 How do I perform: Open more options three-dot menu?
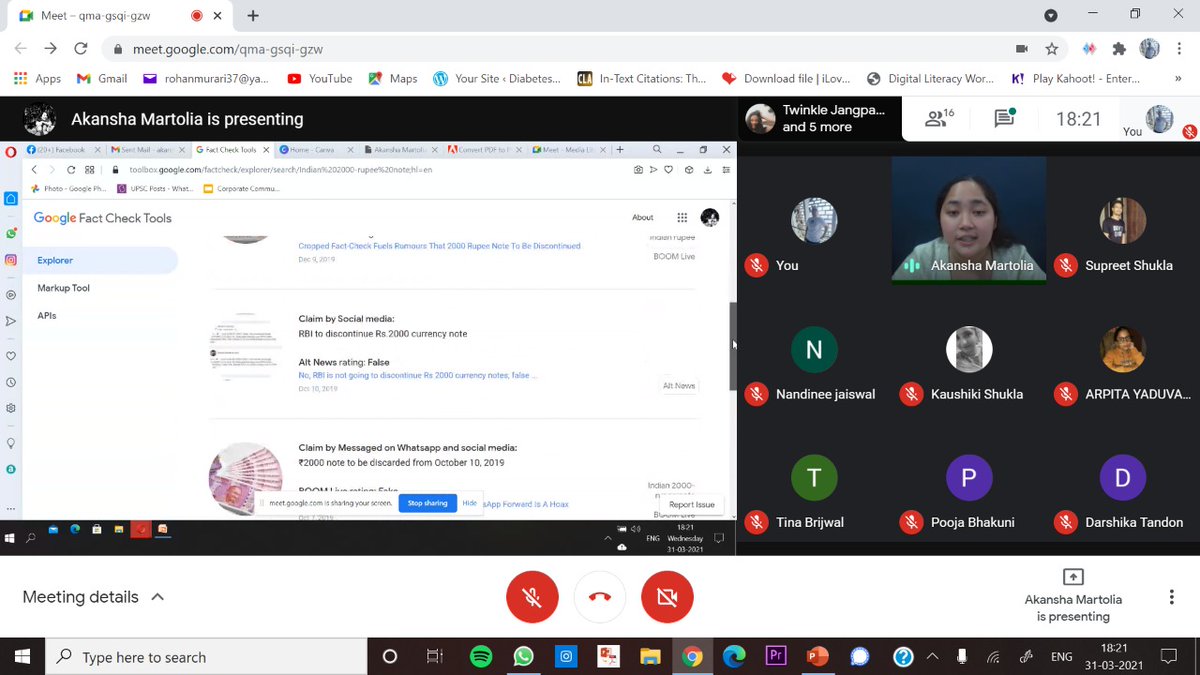point(1171,597)
